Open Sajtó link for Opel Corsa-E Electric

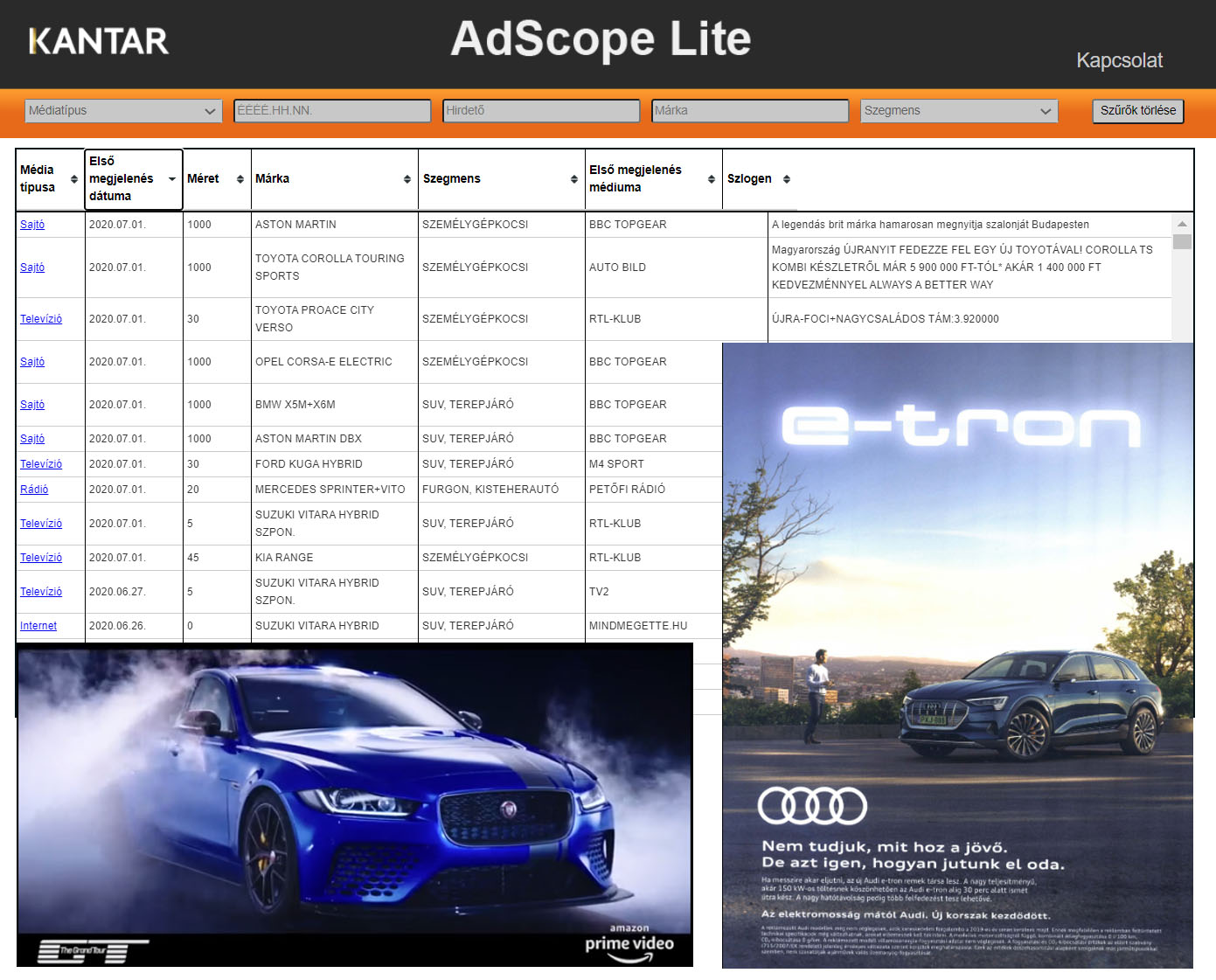(x=32, y=362)
